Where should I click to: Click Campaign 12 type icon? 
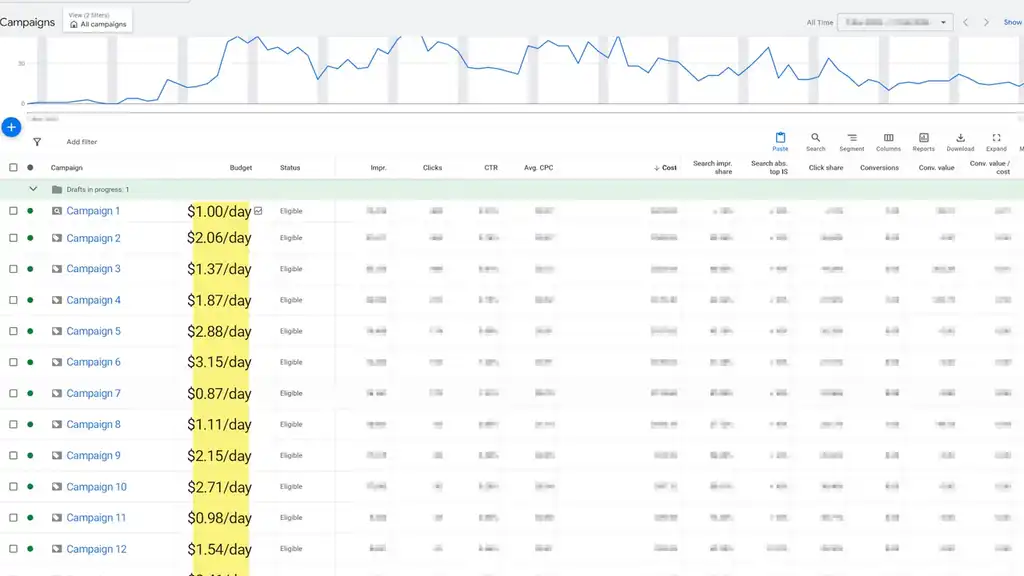click(x=57, y=549)
